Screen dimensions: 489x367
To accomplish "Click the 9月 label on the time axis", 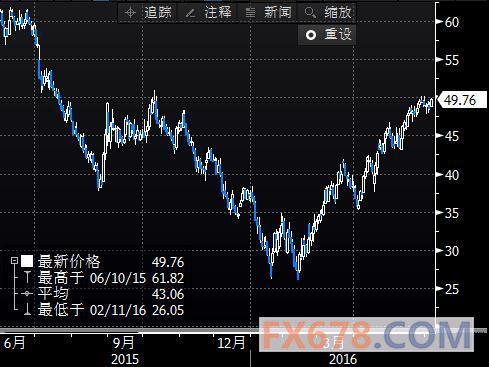I will pyautogui.click(x=124, y=343).
